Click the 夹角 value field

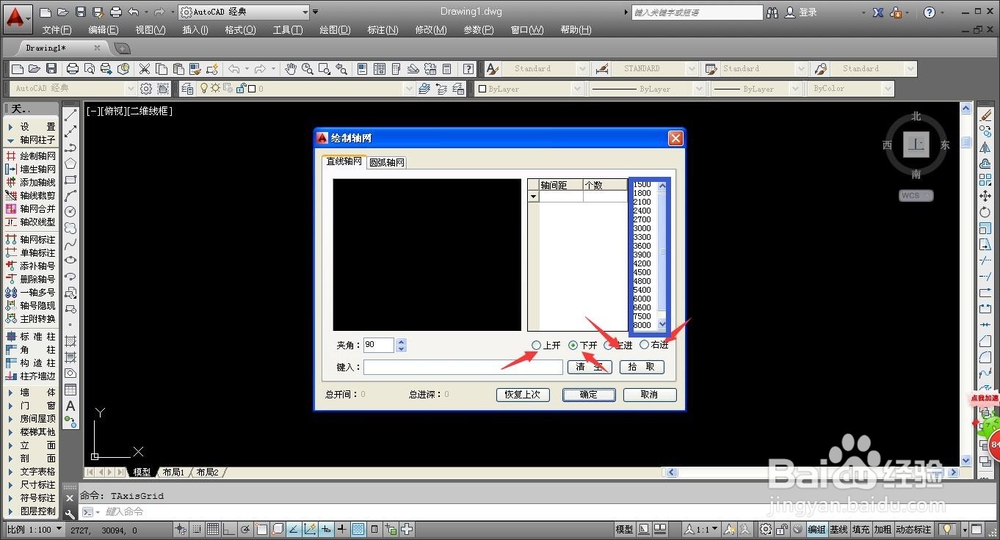(x=379, y=345)
